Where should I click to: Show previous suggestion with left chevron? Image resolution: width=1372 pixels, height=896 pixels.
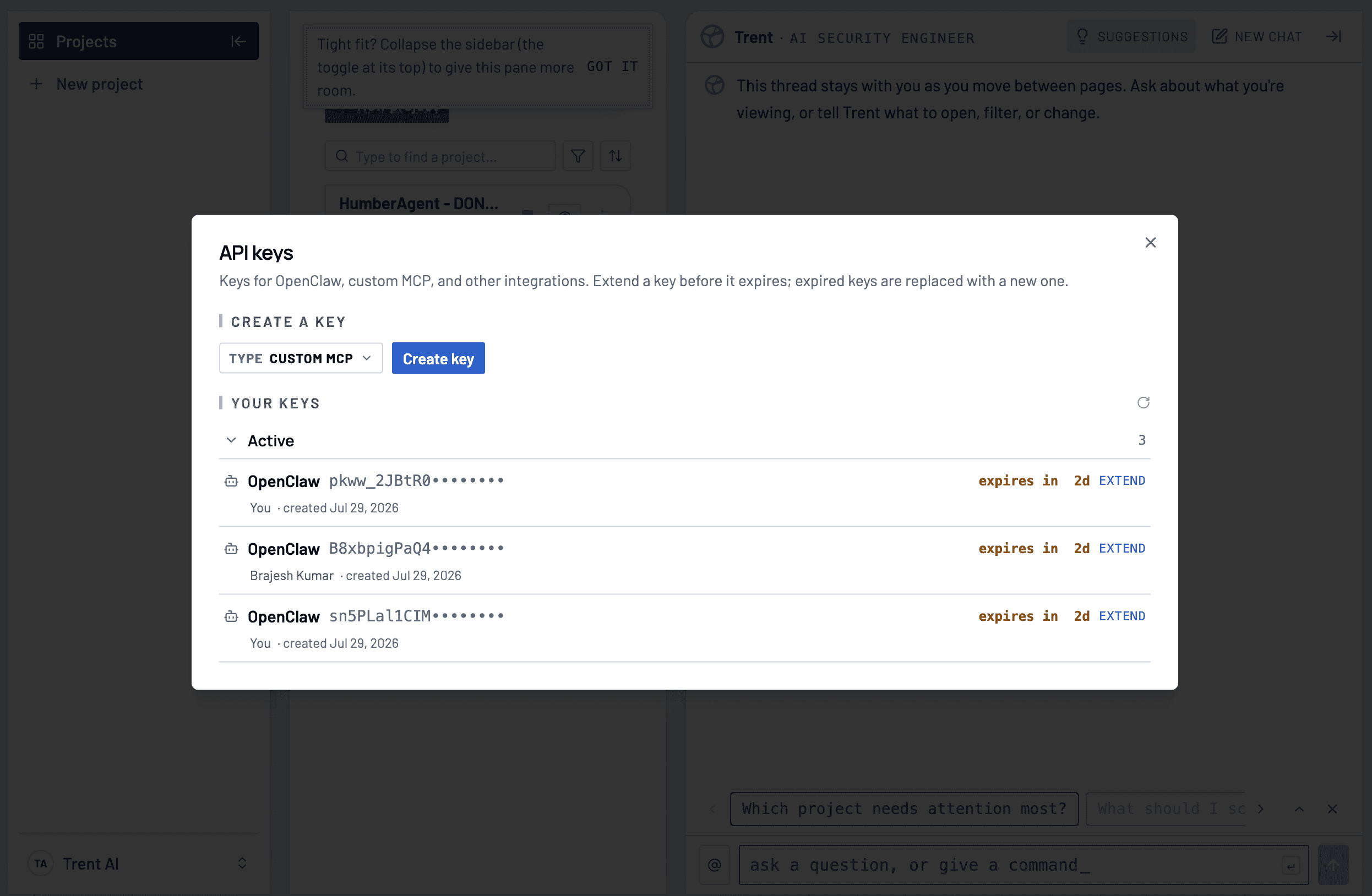click(x=712, y=809)
